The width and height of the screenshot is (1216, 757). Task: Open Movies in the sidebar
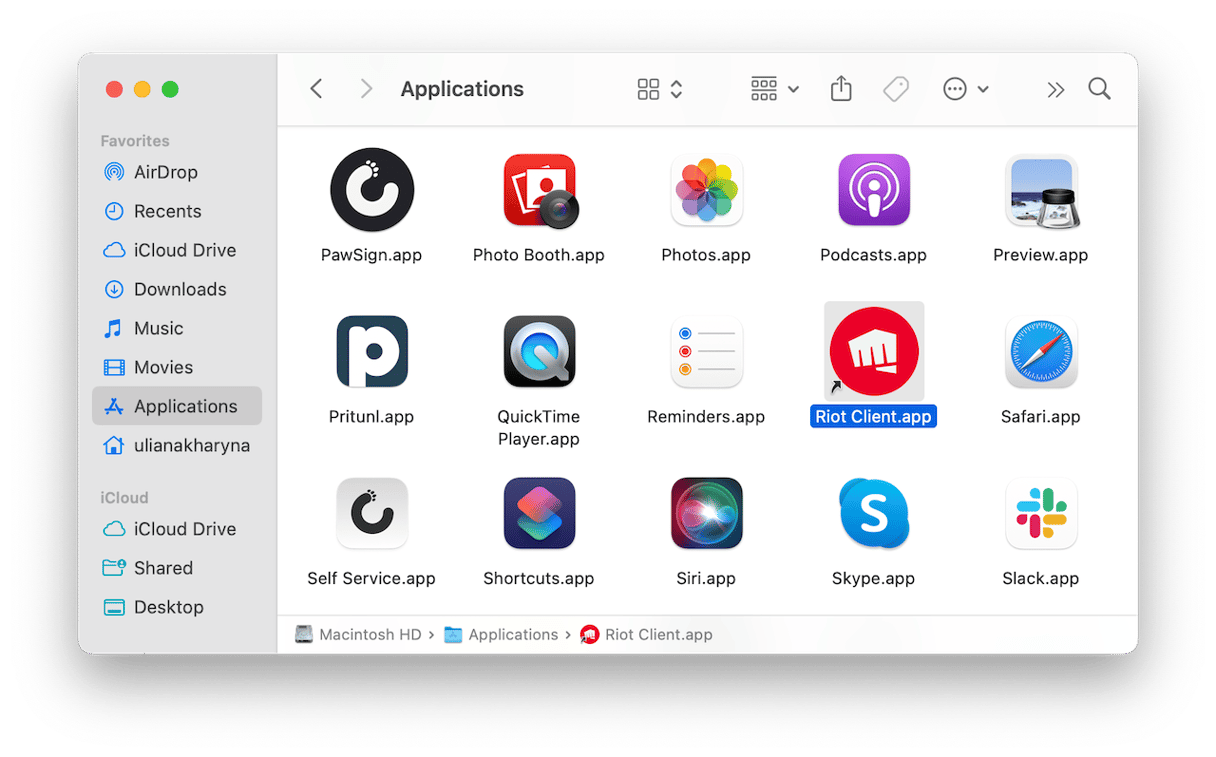coord(177,367)
